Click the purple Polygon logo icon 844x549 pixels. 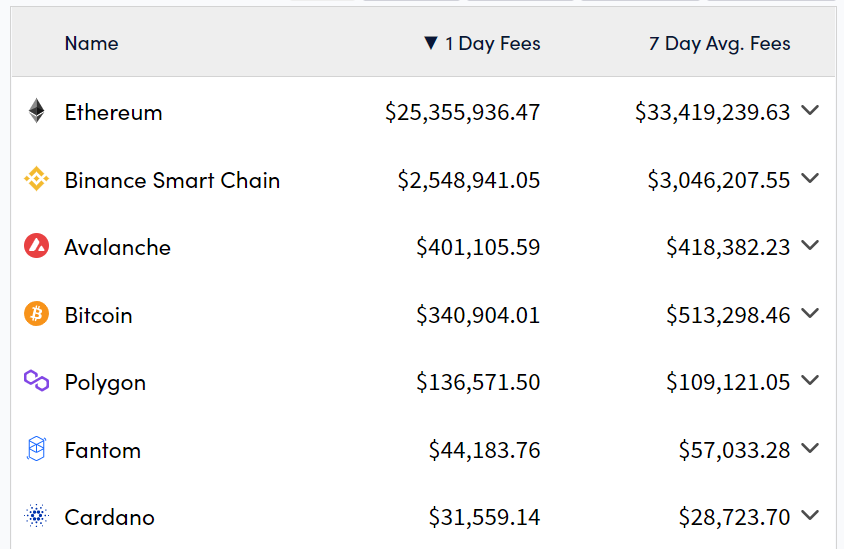[x=37, y=381]
